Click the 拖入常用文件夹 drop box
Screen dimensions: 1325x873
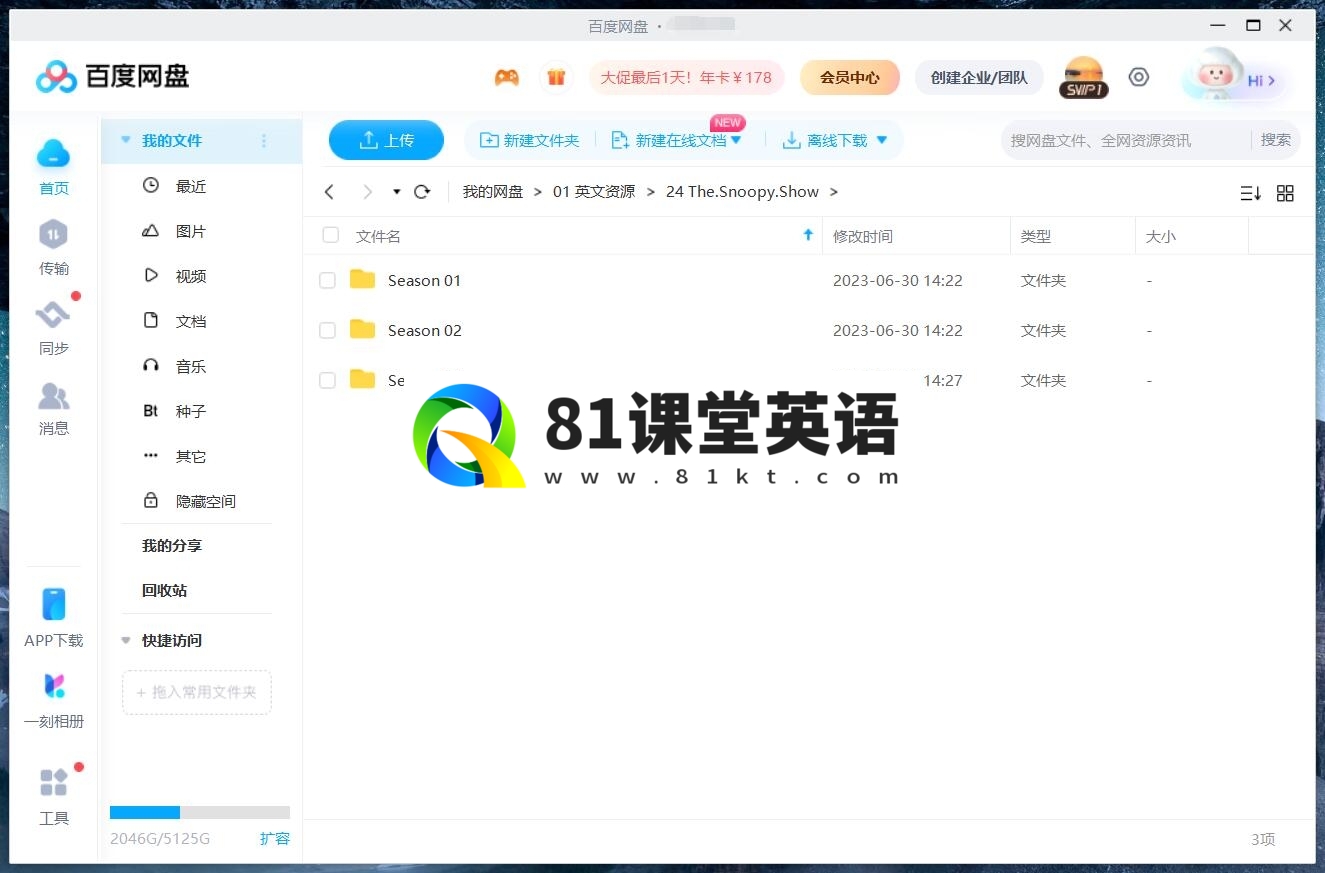(x=197, y=692)
